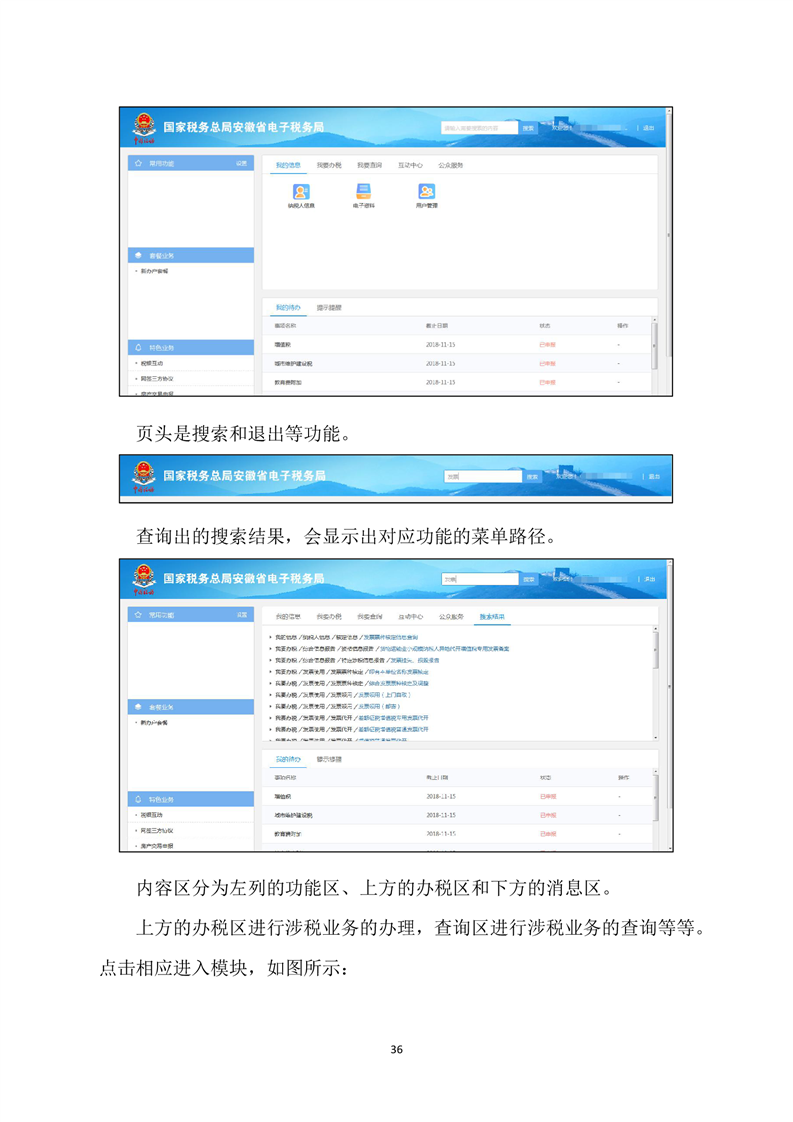Image resolution: width=793 pixels, height=1122 pixels.
Task: Click the 纳税人信息 icon in home screenshot
Action: click(301, 192)
